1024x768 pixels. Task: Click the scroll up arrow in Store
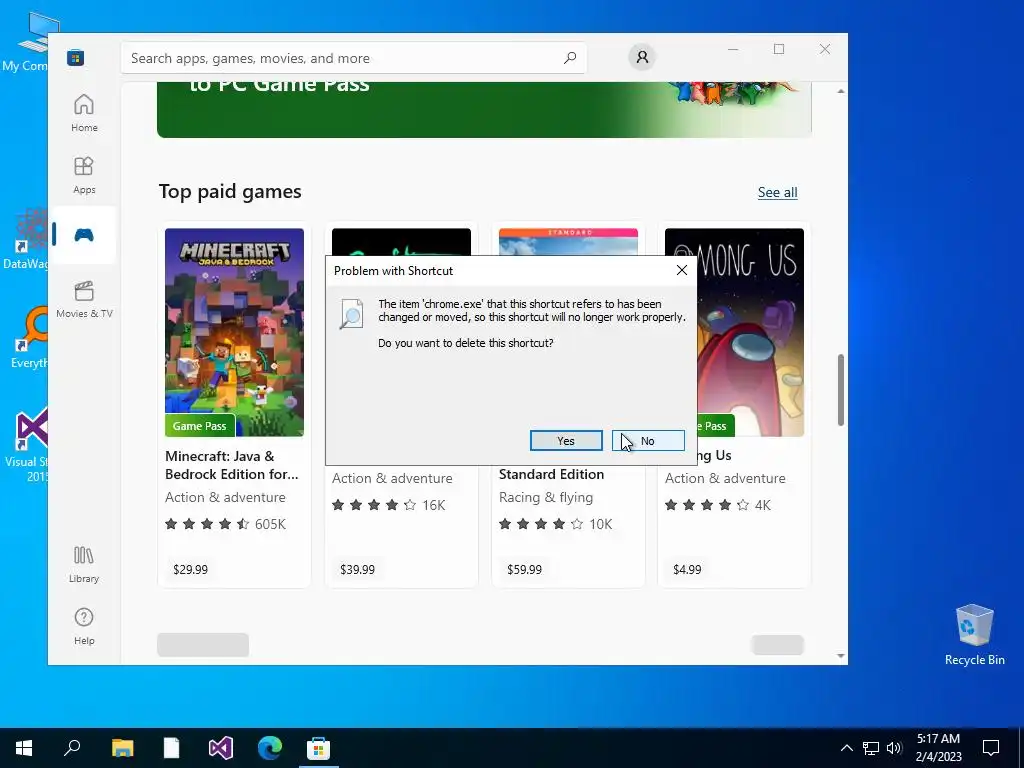click(840, 91)
